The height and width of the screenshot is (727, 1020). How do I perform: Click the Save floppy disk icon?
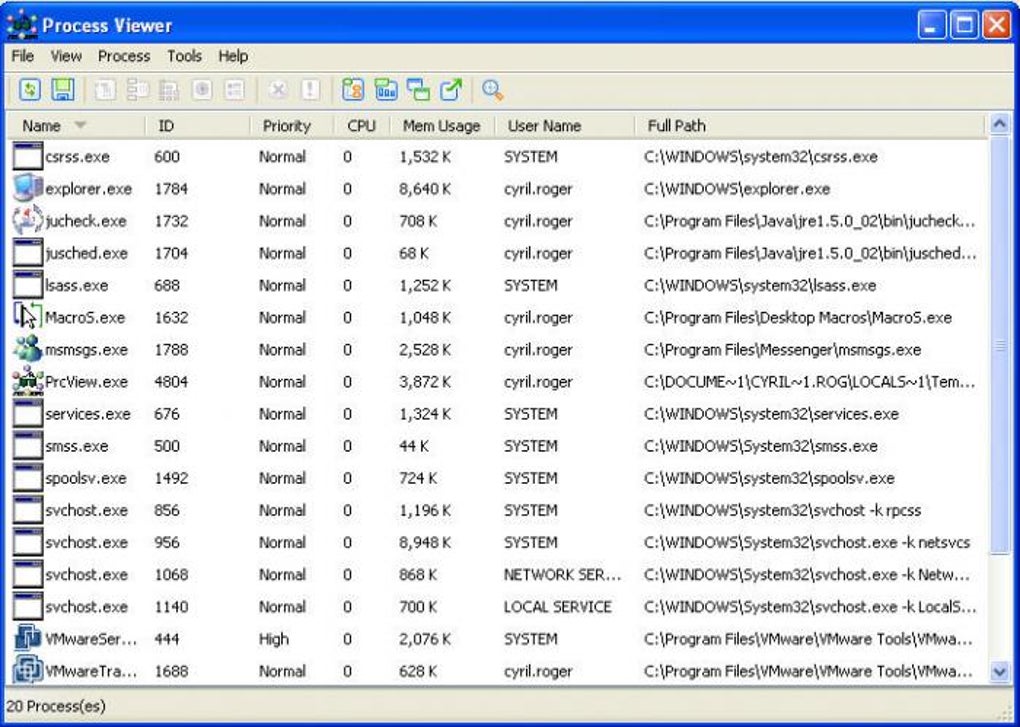coord(62,90)
